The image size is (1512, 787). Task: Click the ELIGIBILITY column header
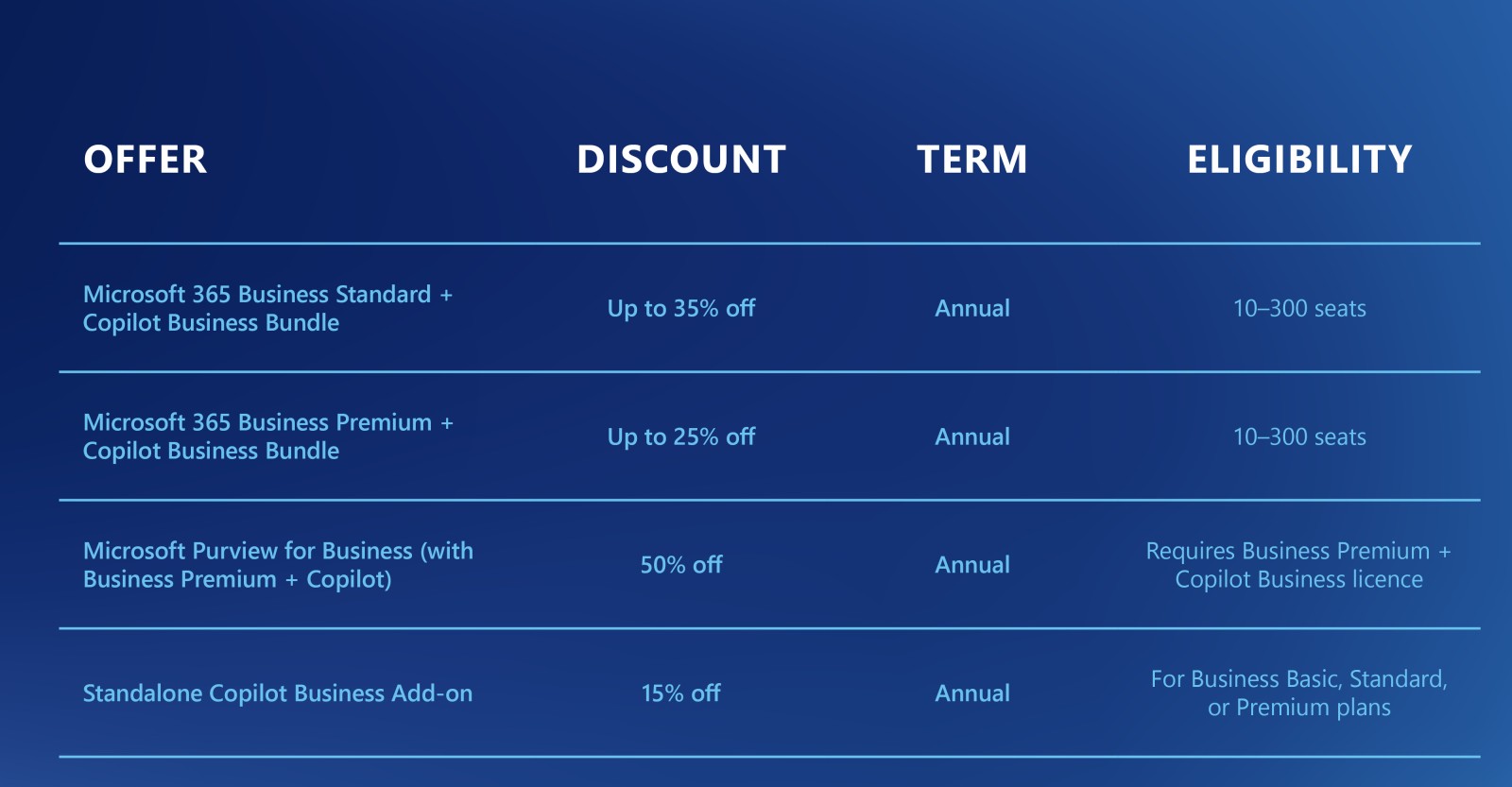(1299, 160)
